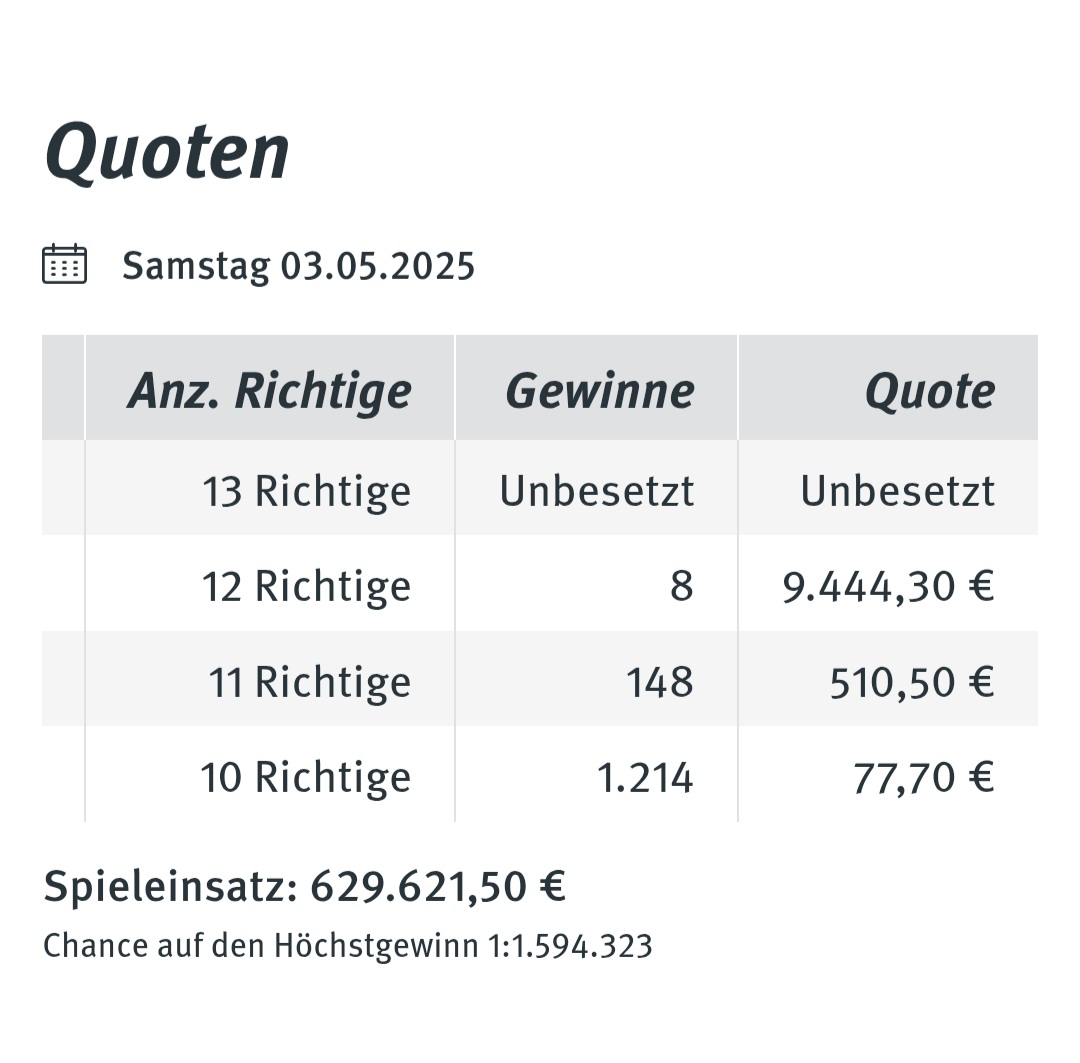Viewport: 1080px width, 1063px height.
Task: Click the 10 Richtige row label
Action: tap(306, 777)
